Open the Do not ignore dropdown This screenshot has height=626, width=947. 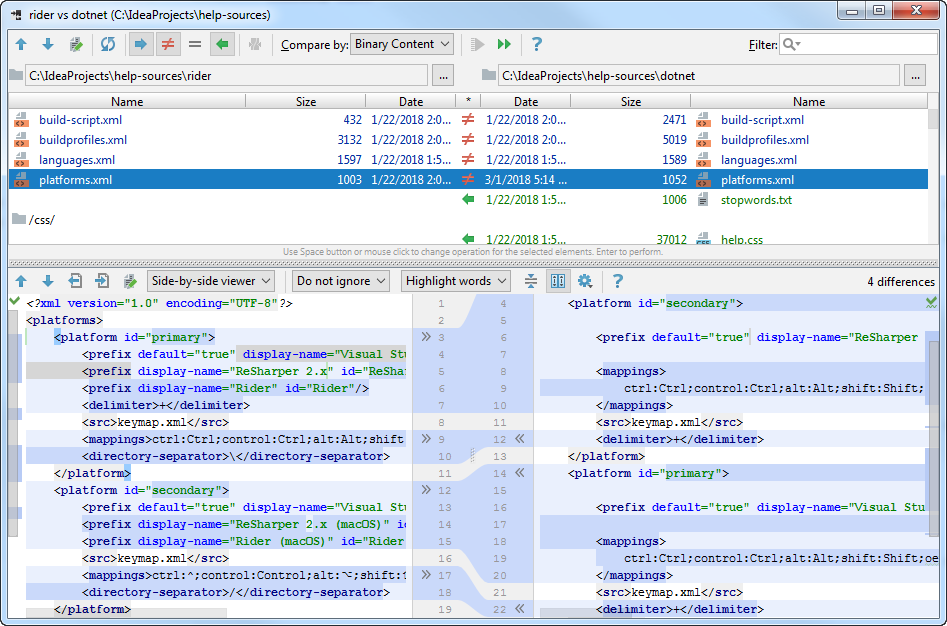point(341,281)
